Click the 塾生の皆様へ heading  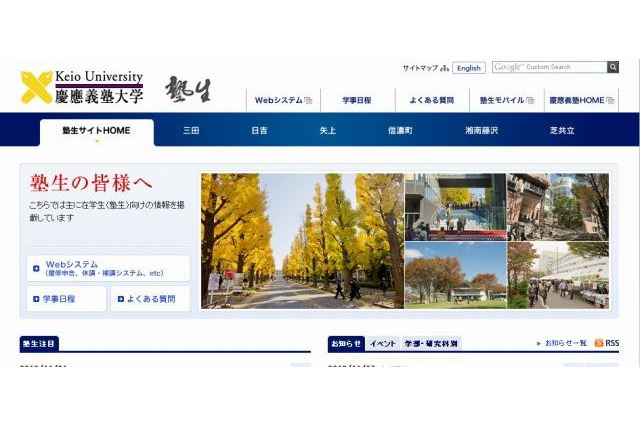(x=91, y=183)
